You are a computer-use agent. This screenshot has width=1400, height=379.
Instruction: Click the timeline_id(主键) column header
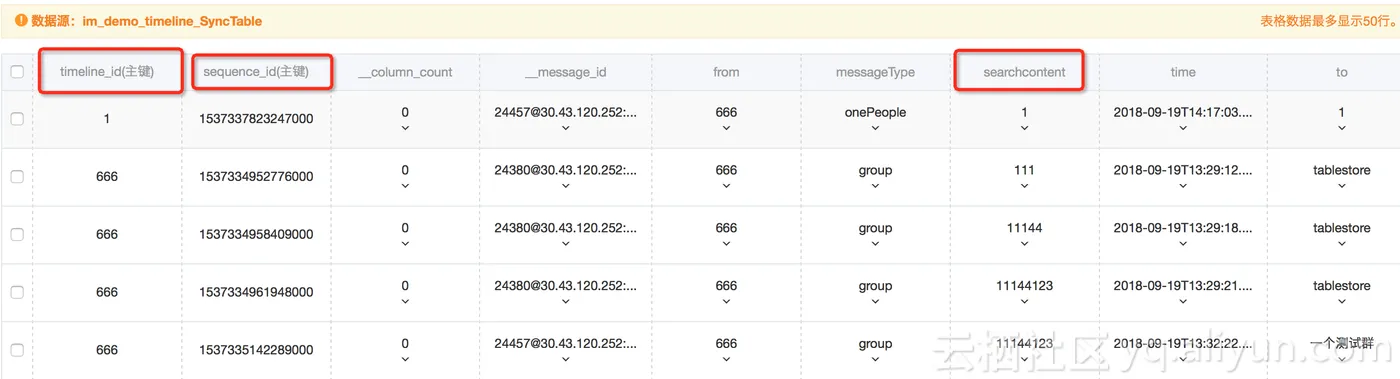(107, 72)
